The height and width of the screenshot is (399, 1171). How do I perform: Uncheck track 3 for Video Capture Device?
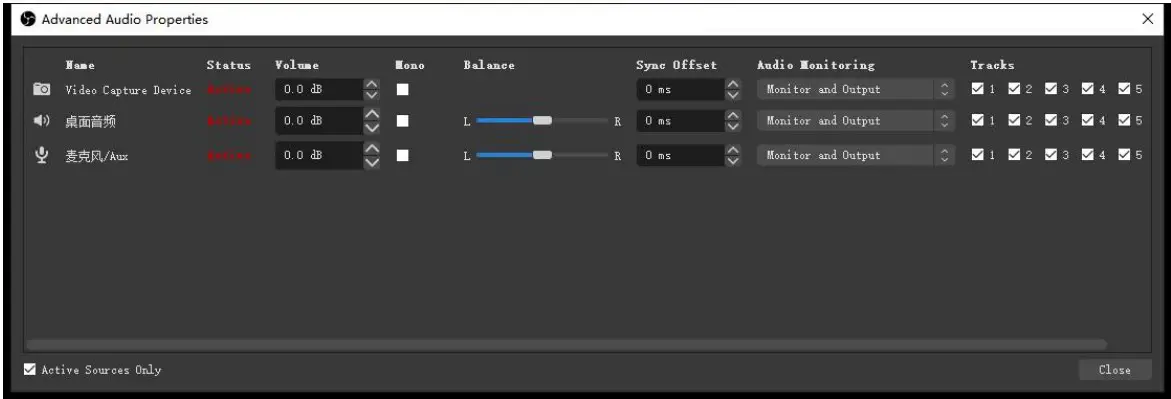coord(1051,89)
